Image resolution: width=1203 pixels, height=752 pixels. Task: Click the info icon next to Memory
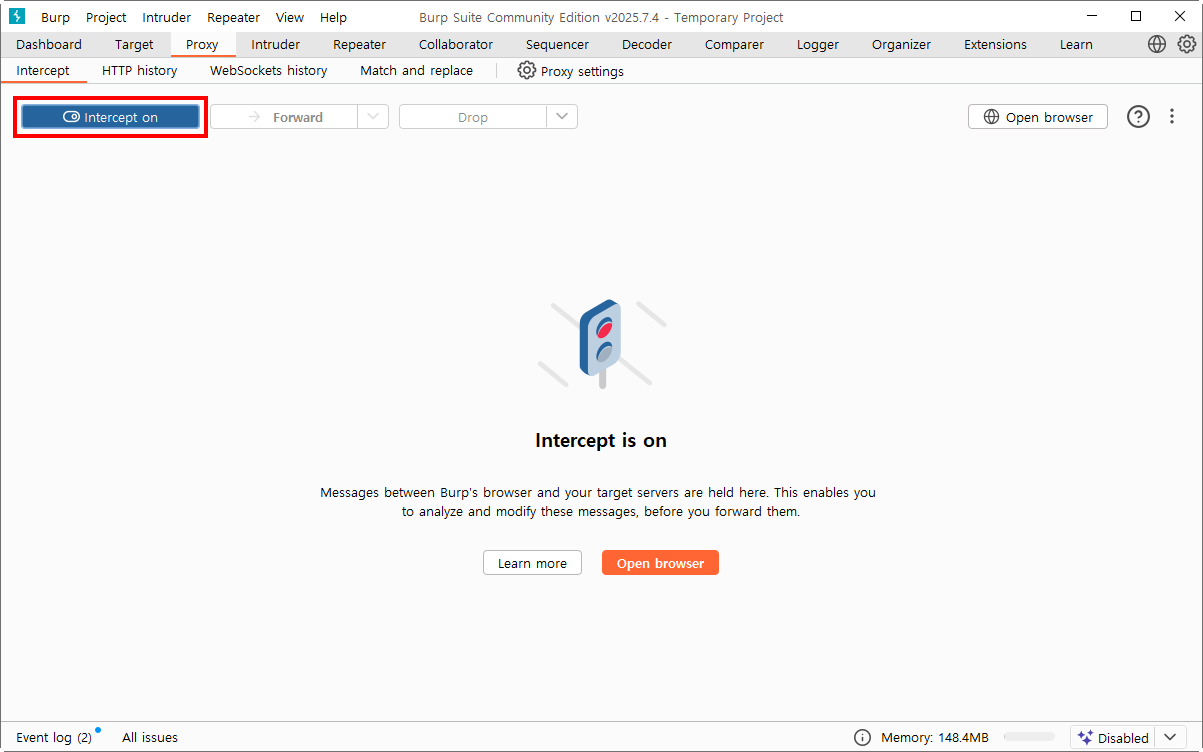click(862, 738)
